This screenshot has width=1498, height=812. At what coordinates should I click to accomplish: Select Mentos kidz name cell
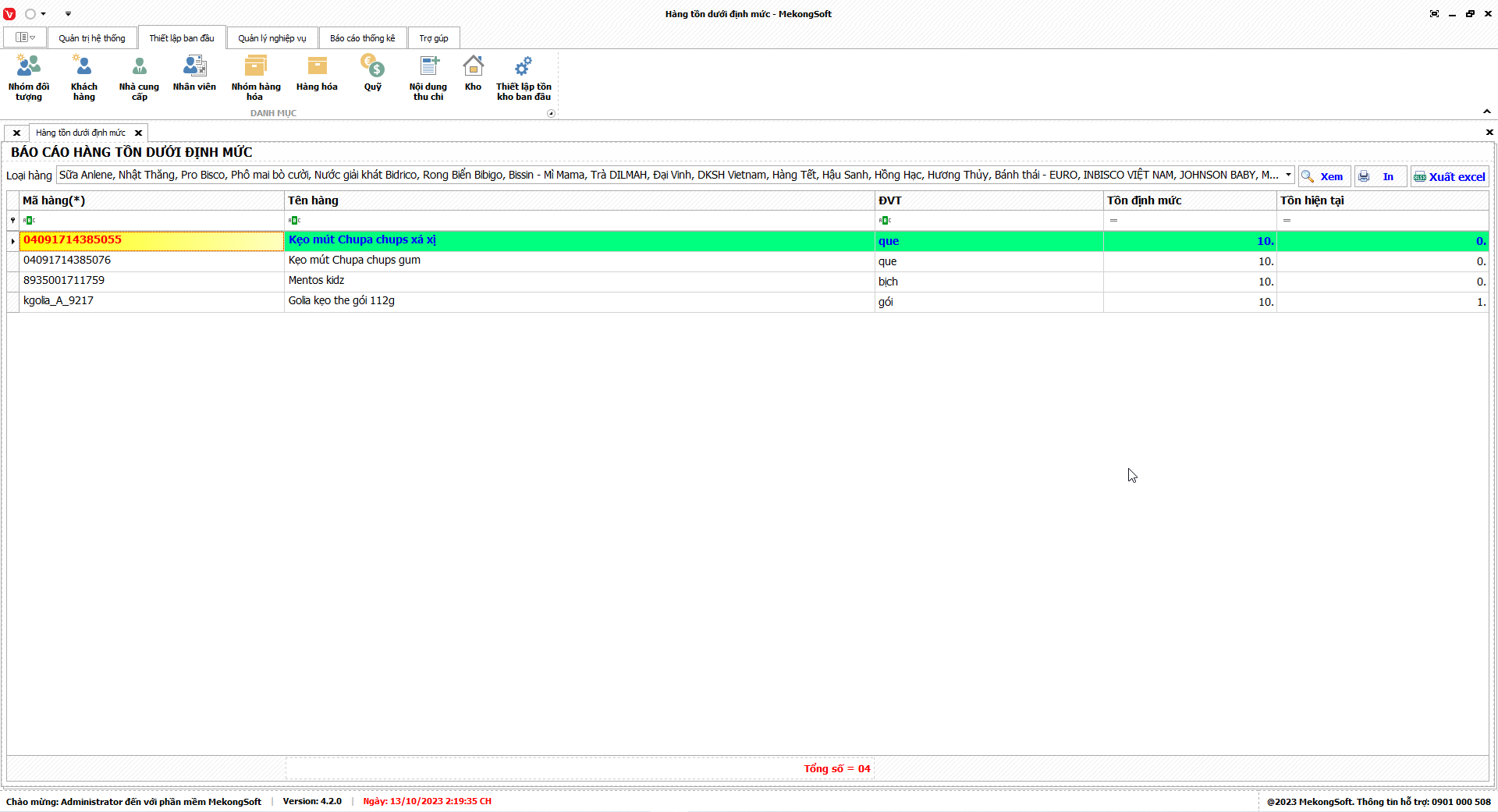pos(580,281)
